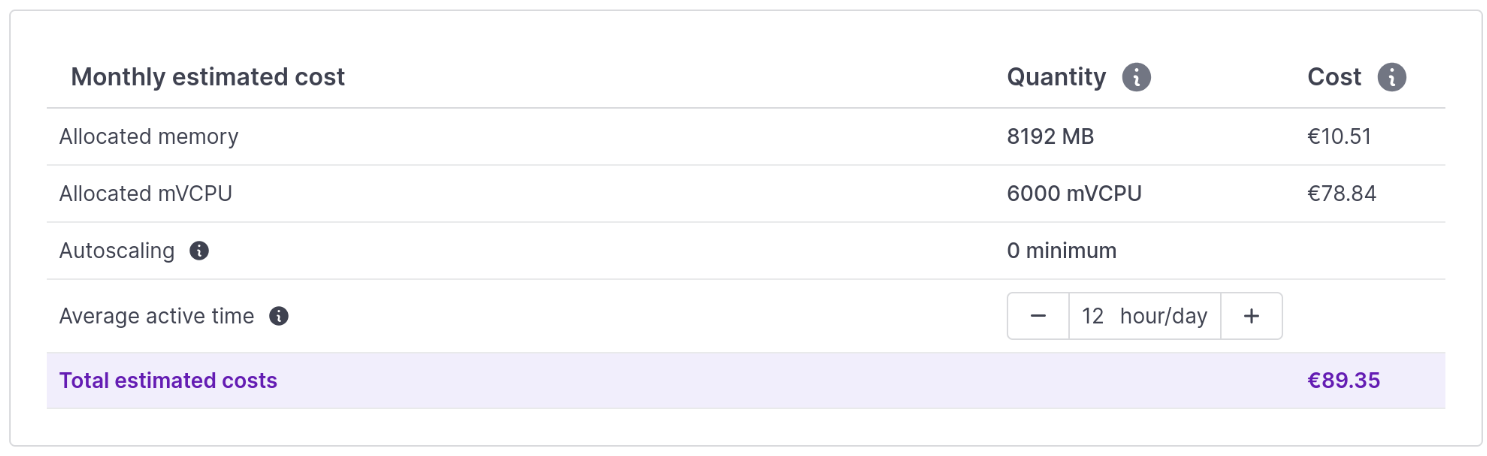Select the Monthly estimated cost heading
The height and width of the screenshot is (456, 1487).
tap(208, 77)
